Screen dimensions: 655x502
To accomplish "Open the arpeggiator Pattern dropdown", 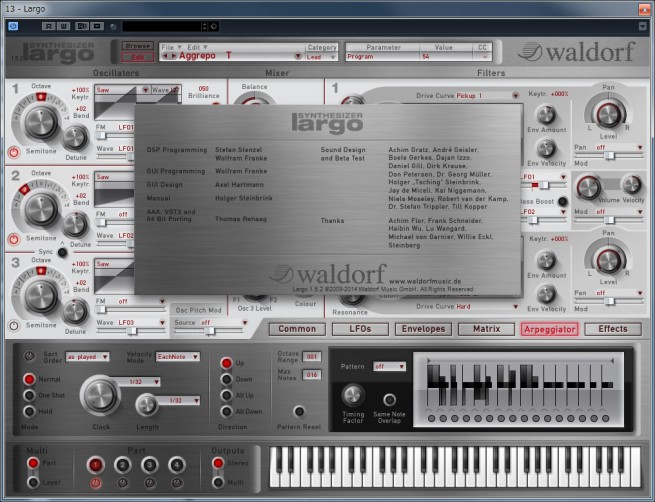I will [x=389, y=367].
